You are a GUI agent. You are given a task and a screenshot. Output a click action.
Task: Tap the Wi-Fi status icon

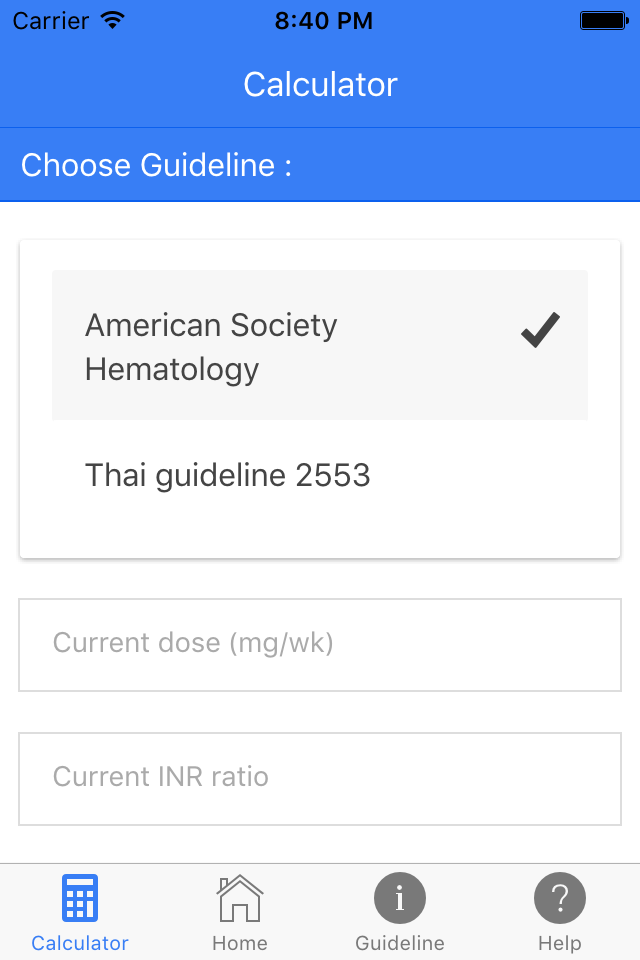[113, 20]
